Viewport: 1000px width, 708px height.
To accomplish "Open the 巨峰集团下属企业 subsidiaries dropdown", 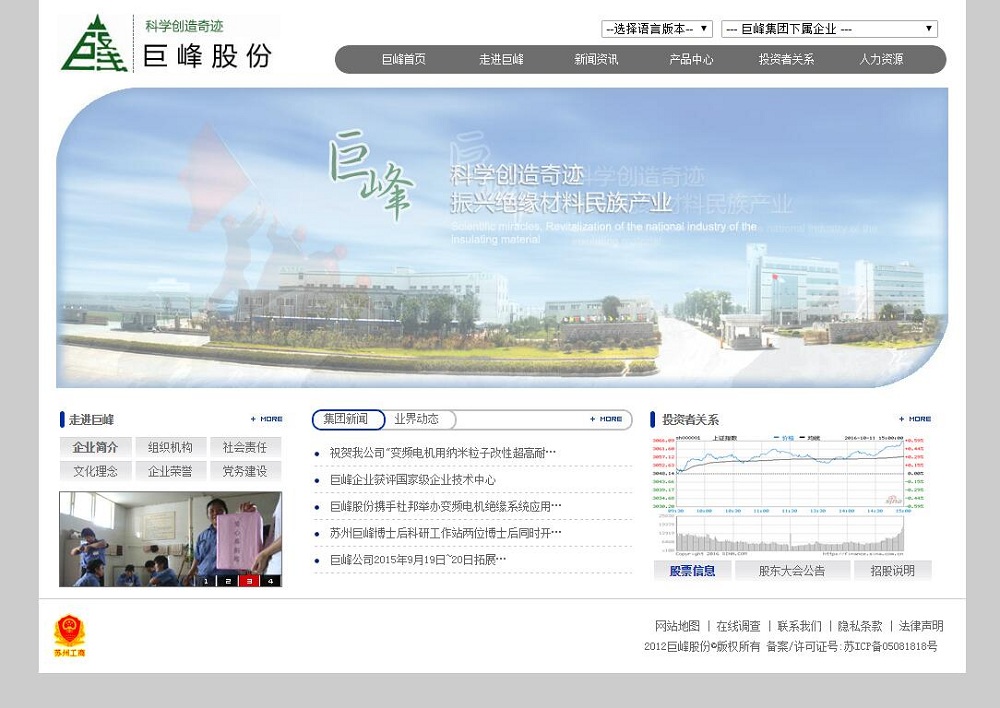I will 829,29.
